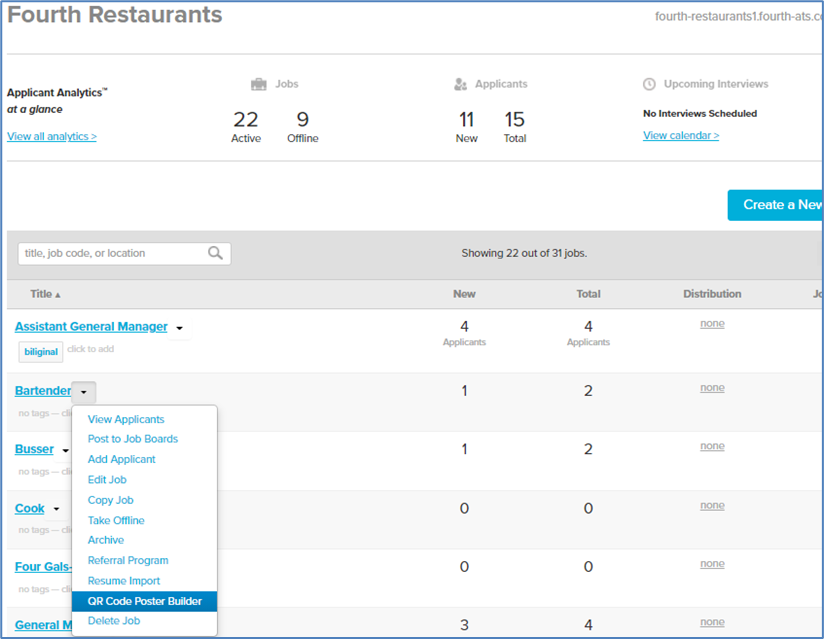Open Referral Program menu item
The height and width of the screenshot is (639, 824).
coord(128,560)
